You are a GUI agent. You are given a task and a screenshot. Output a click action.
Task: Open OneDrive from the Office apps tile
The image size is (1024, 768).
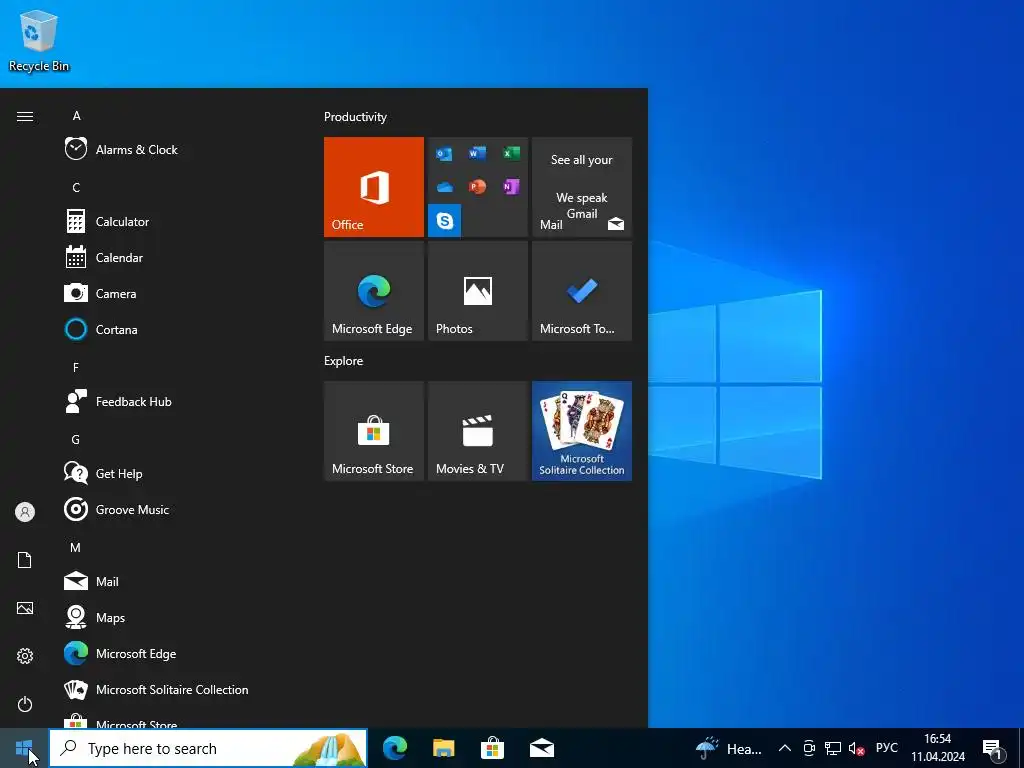pyautogui.click(x=444, y=187)
